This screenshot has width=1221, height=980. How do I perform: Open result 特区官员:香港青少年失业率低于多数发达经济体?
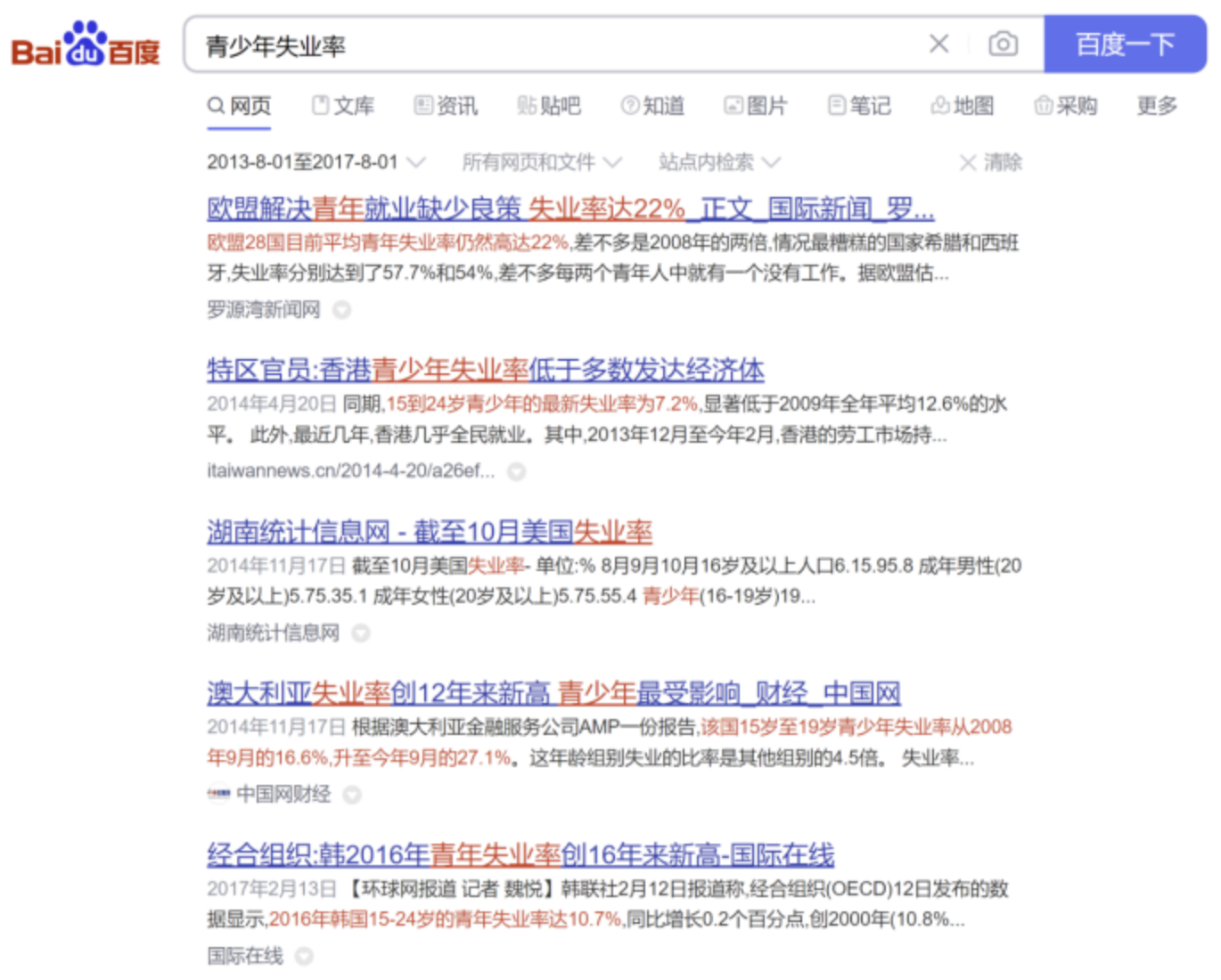(486, 370)
